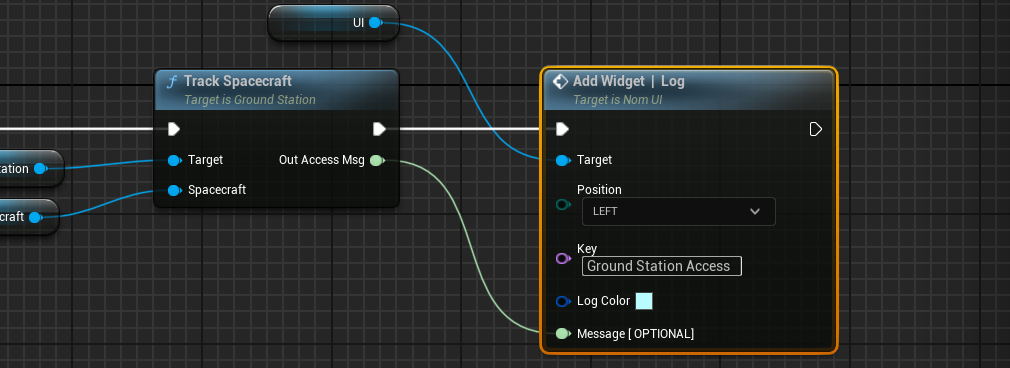Click the Log Color input pin
1010x368 pixels.
(x=563, y=301)
